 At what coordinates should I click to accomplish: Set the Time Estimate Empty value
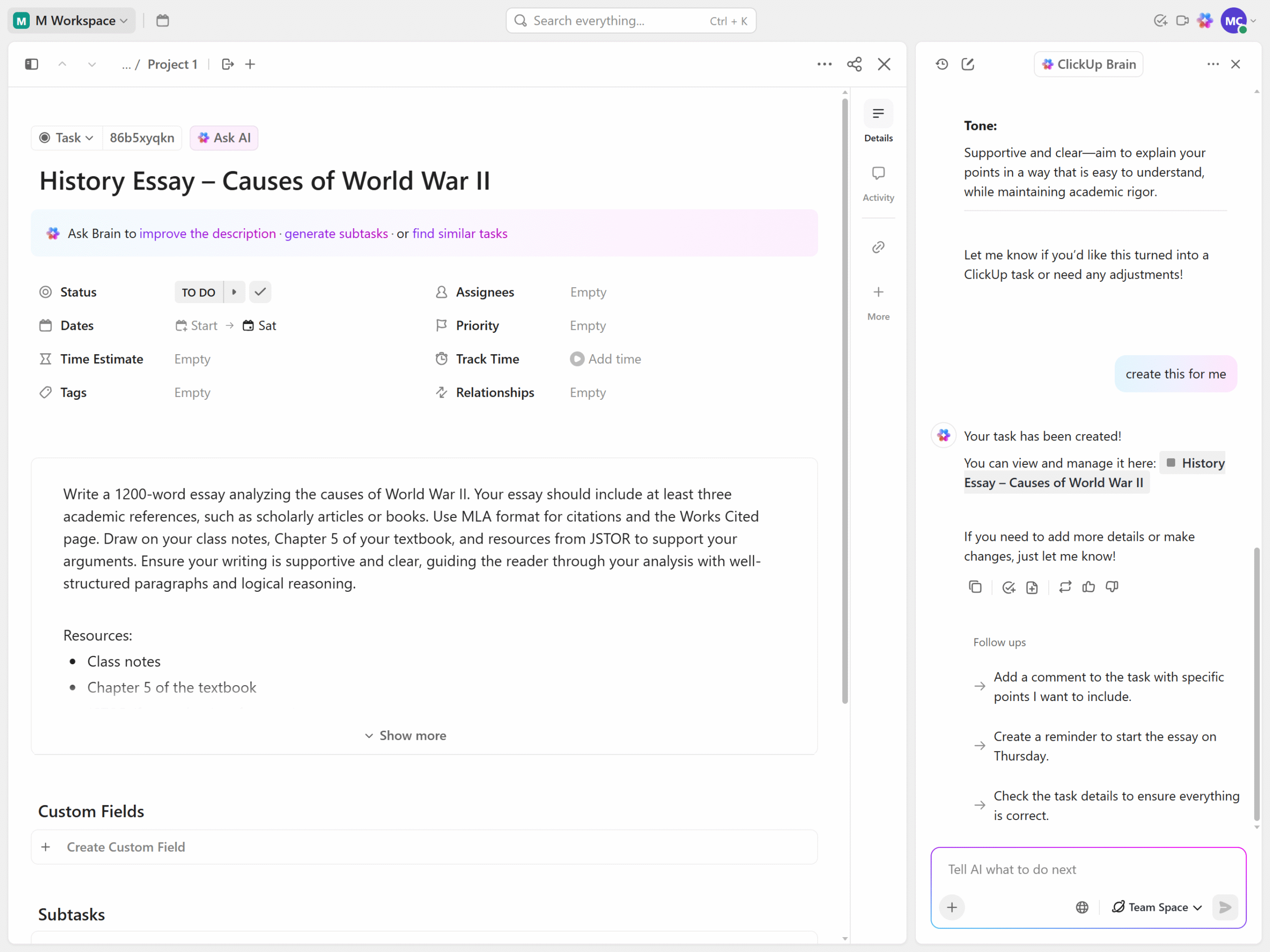(192, 360)
